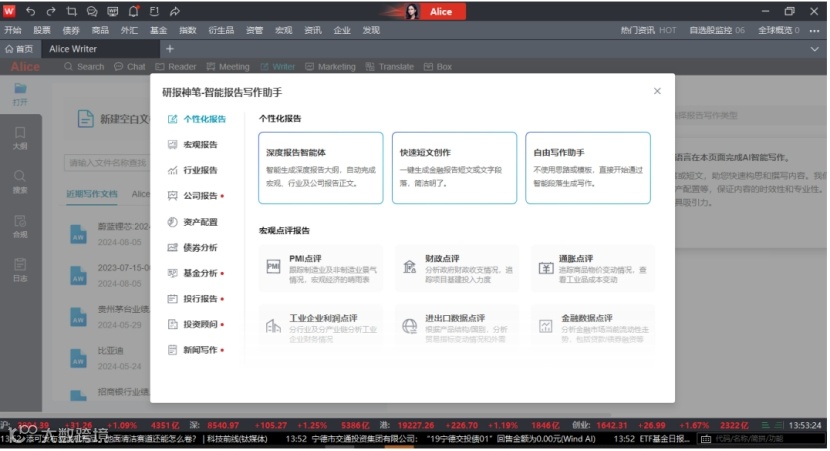Click the undo arrow in title bar

(x=30, y=11)
